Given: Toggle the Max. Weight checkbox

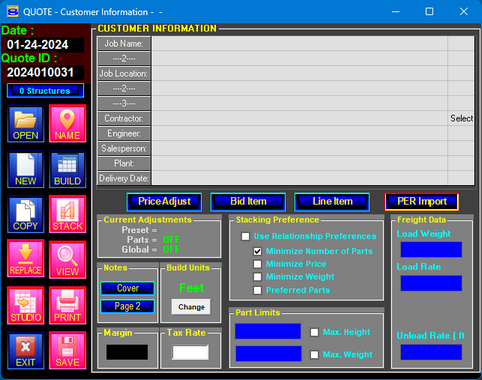Looking at the screenshot, I should click(x=314, y=354).
